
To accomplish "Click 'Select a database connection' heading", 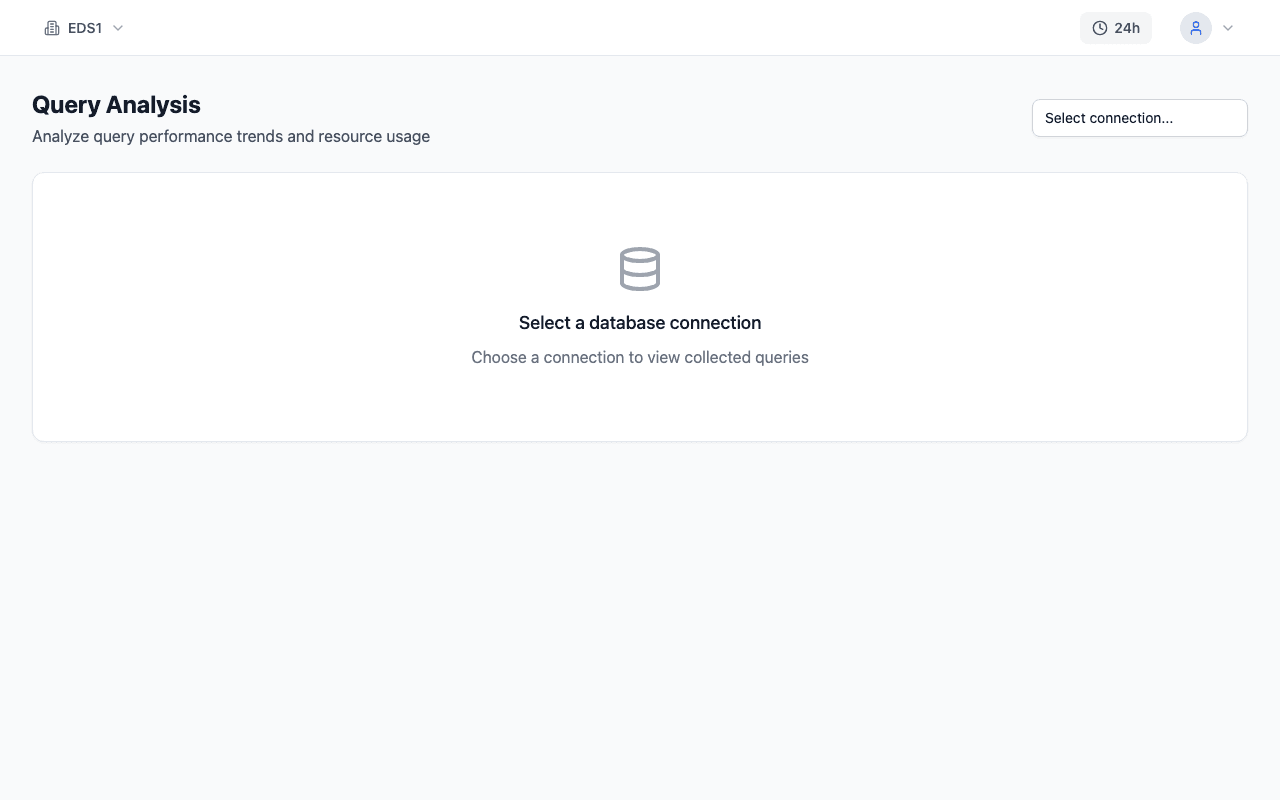I will pyautogui.click(x=640, y=323).
